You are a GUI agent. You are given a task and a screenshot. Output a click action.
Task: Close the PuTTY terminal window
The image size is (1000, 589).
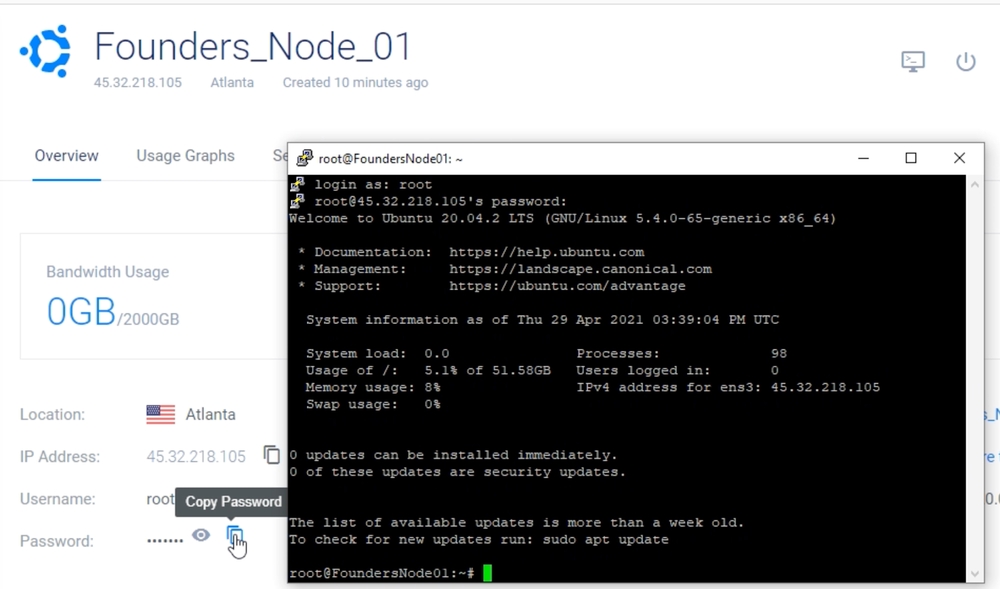(959, 158)
